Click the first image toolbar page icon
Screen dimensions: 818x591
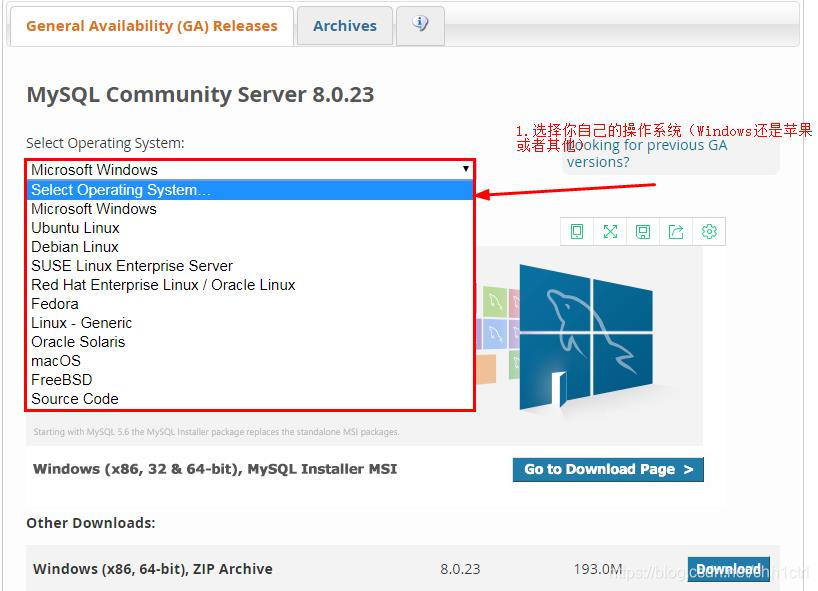click(576, 232)
